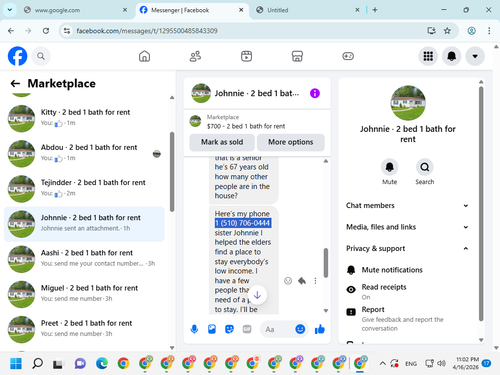Attach a photo or file icon

pyautogui.click(x=212, y=329)
